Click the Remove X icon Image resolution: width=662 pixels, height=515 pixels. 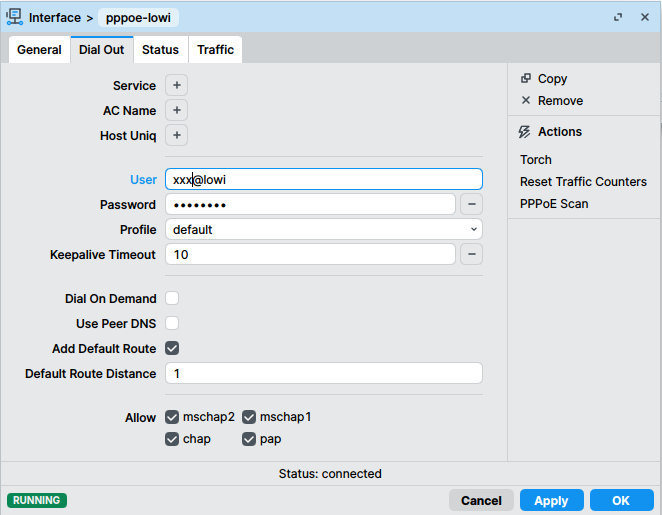click(x=526, y=100)
